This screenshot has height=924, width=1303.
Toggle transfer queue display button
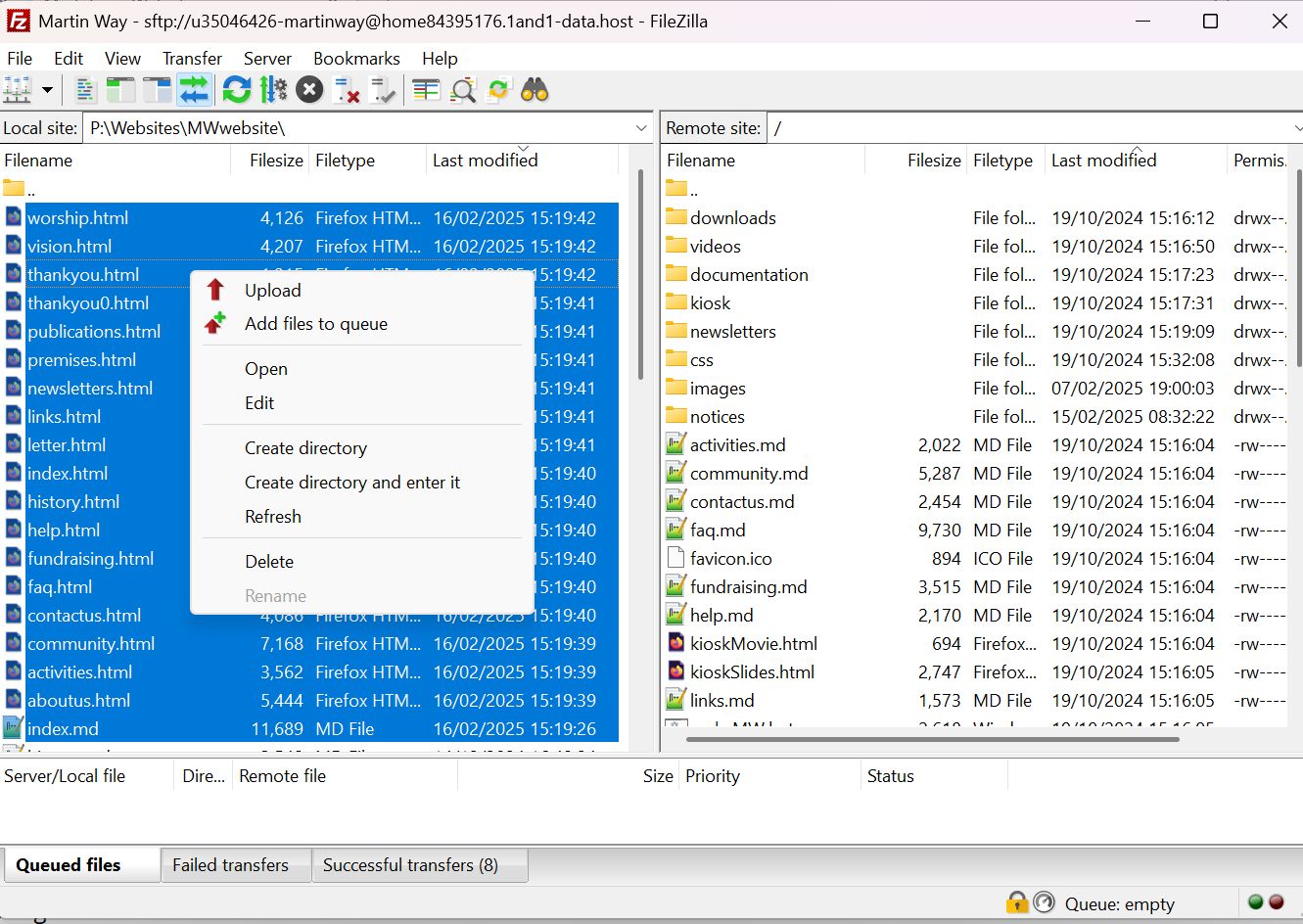(x=194, y=91)
